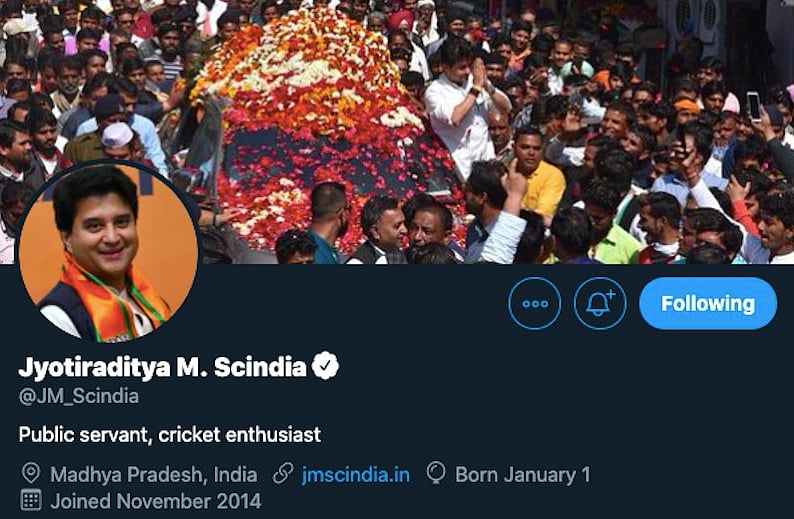The height and width of the screenshot is (519, 794).
Task: Click the location pin icon
Action: tap(31, 474)
